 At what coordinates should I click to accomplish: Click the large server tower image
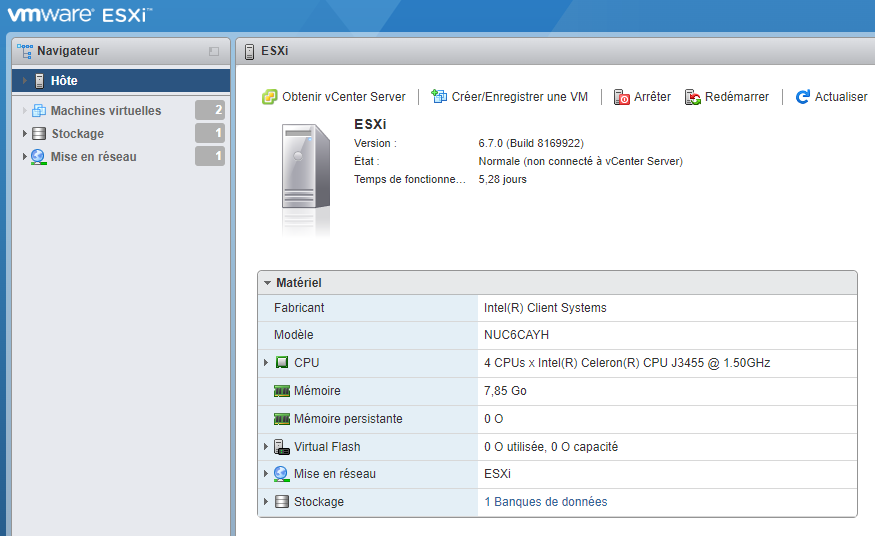click(306, 166)
